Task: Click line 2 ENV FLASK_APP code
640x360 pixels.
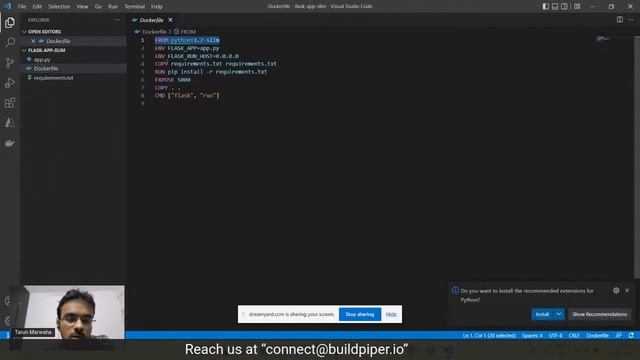Action: (187, 48)
